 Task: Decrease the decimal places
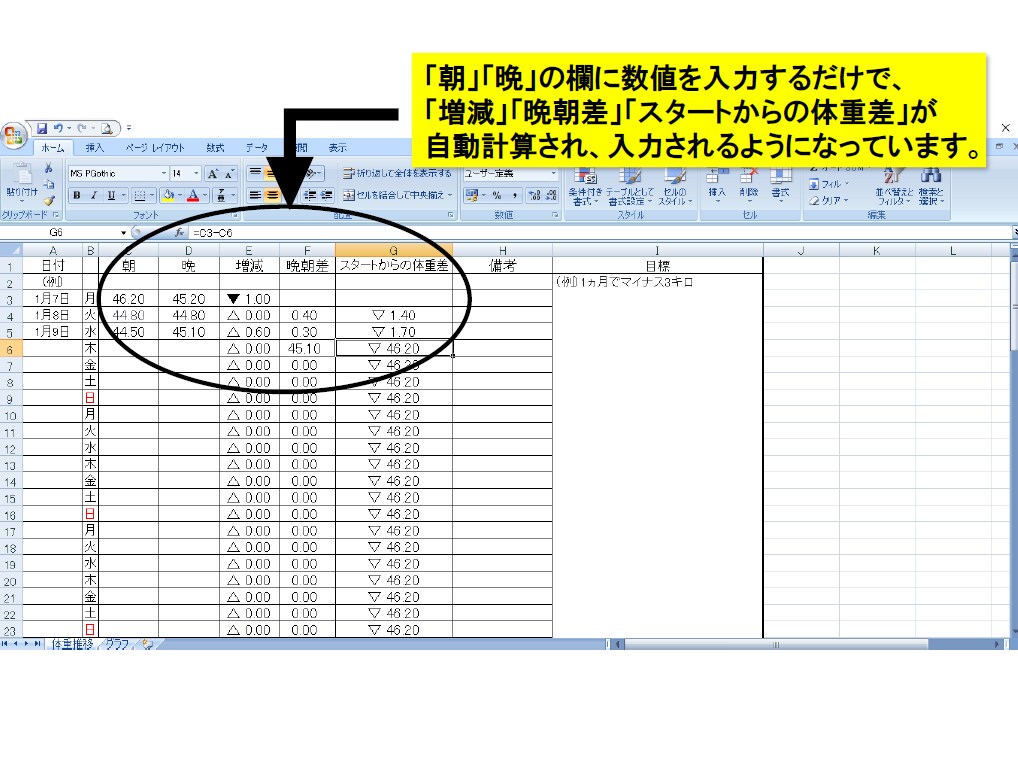tap(551, 195)
